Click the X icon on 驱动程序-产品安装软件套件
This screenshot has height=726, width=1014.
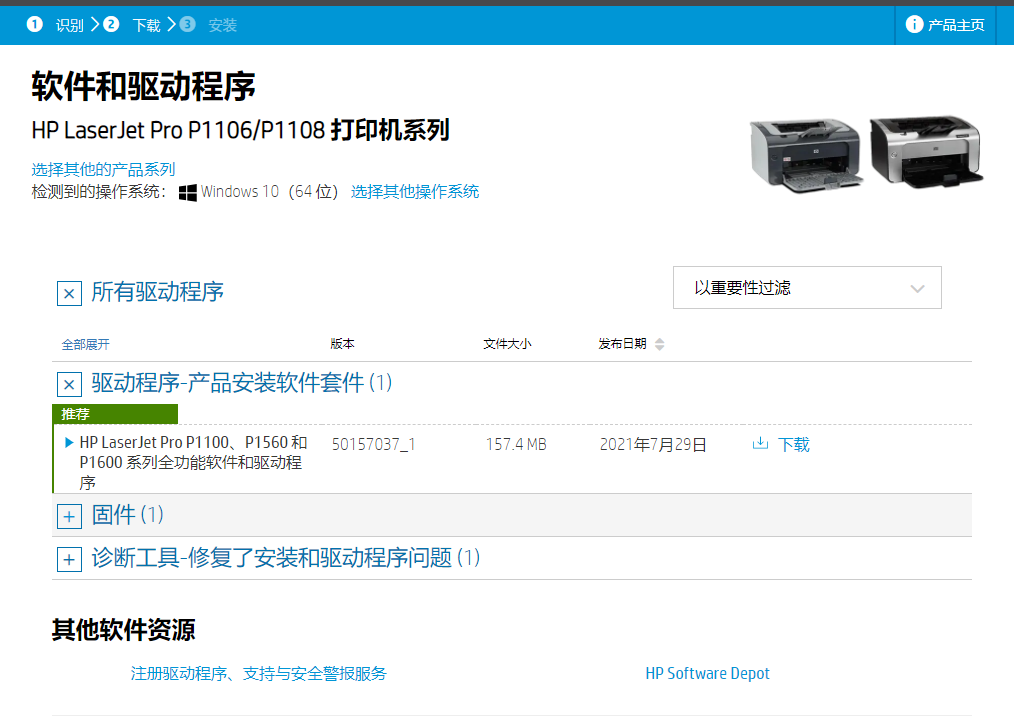pos(69,384)
